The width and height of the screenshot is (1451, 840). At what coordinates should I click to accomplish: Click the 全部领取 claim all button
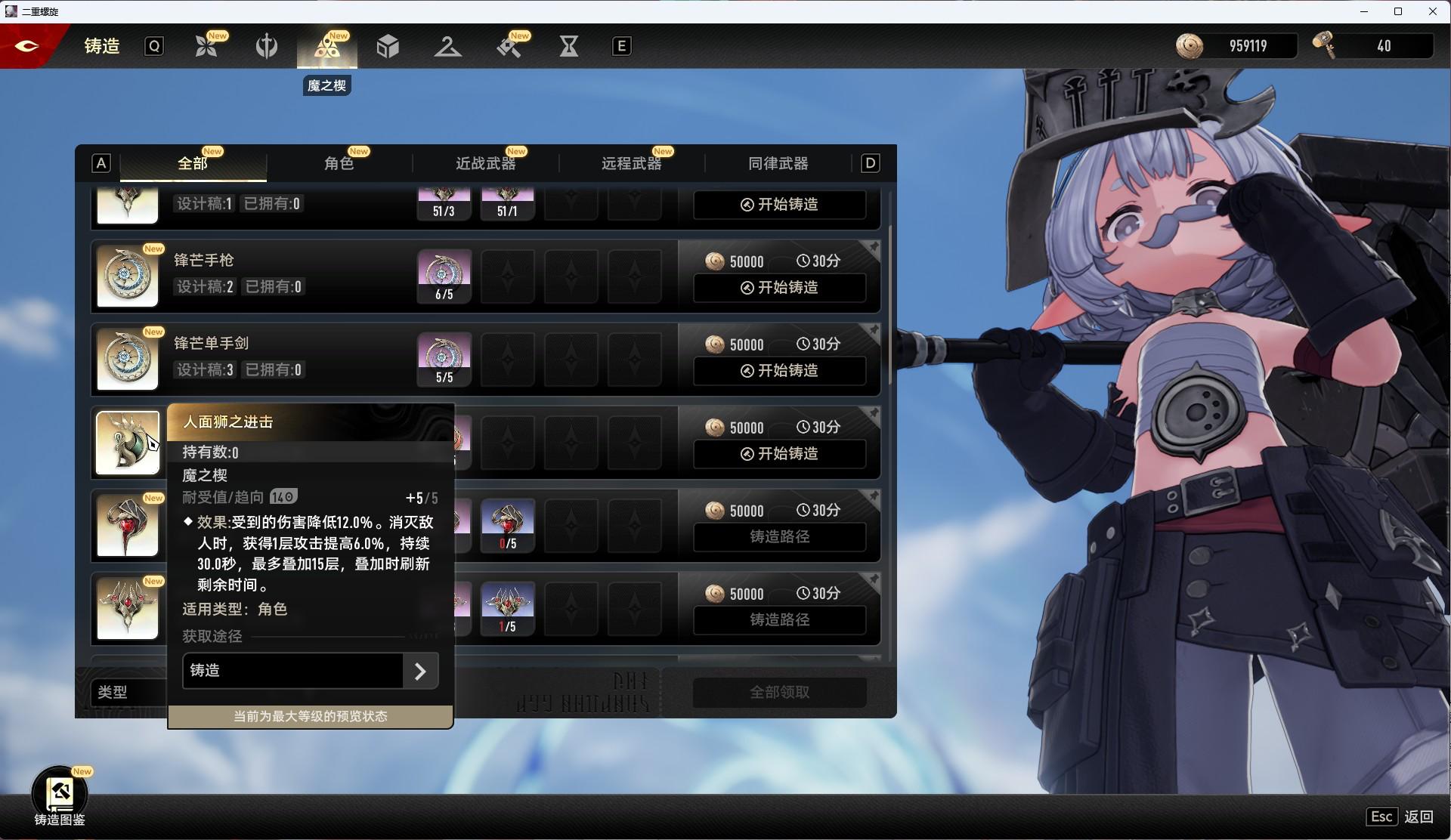coord(779,692)
